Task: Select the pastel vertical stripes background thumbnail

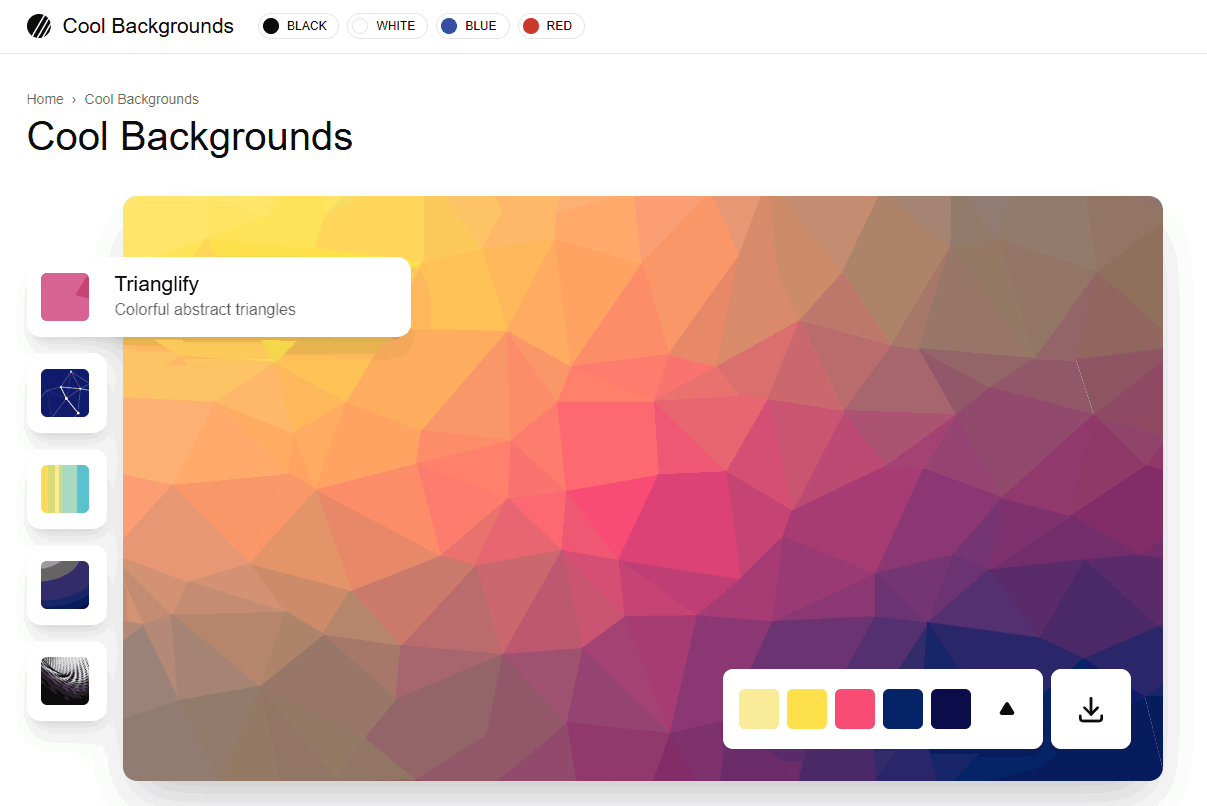Action: coord(65,489)
